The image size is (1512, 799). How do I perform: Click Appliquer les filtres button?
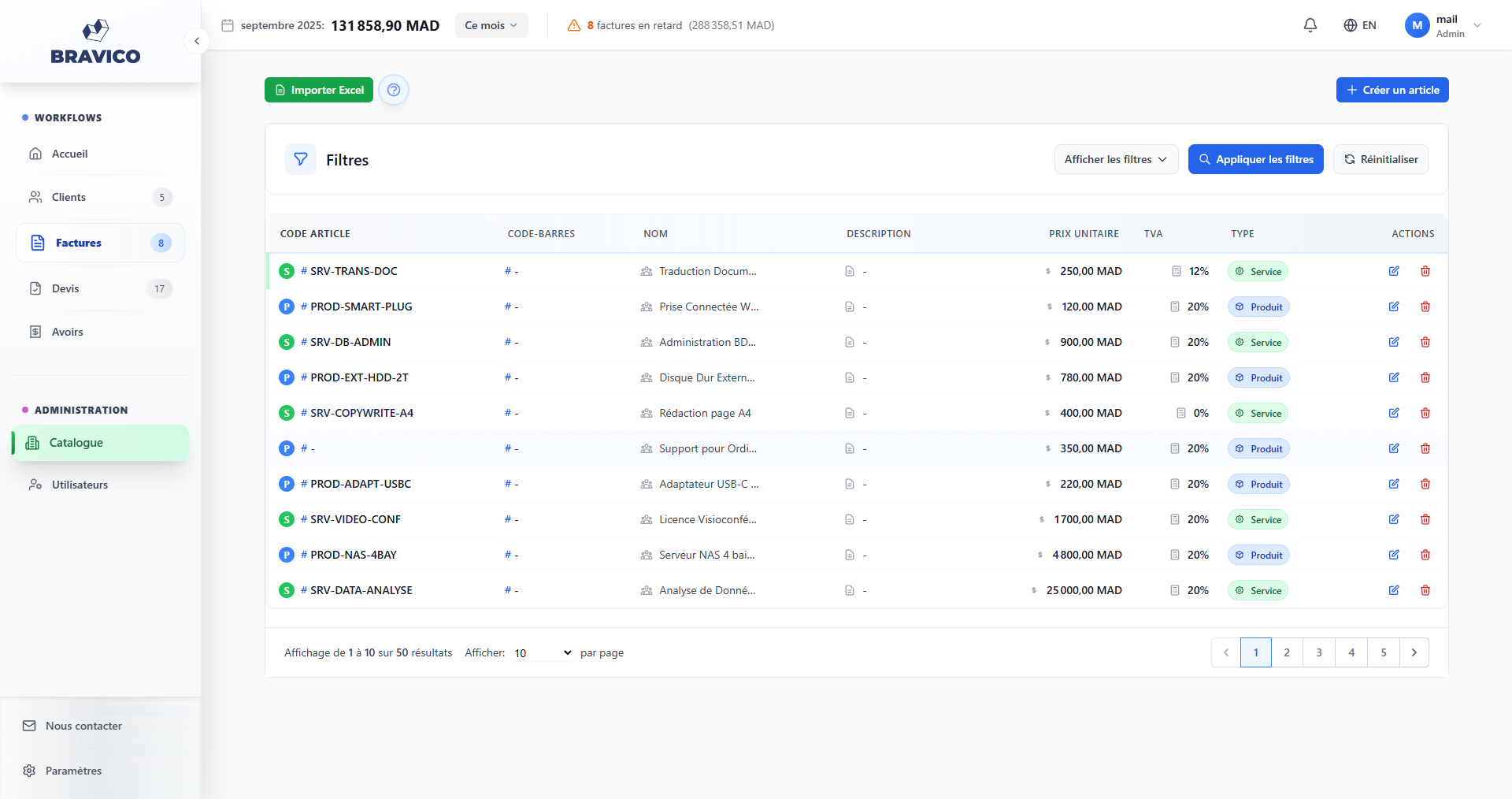click(1255, 159)
